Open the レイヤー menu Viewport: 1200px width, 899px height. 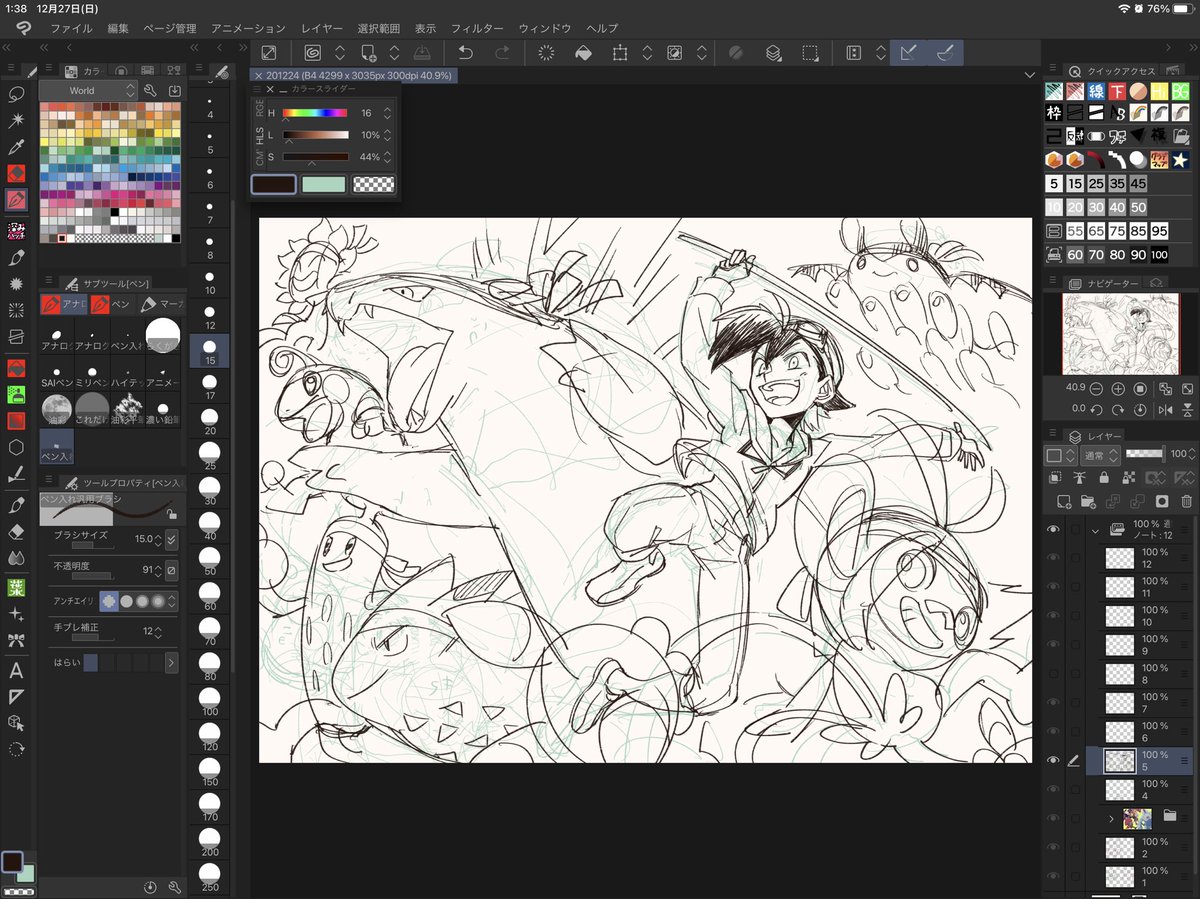coord(321,28)
